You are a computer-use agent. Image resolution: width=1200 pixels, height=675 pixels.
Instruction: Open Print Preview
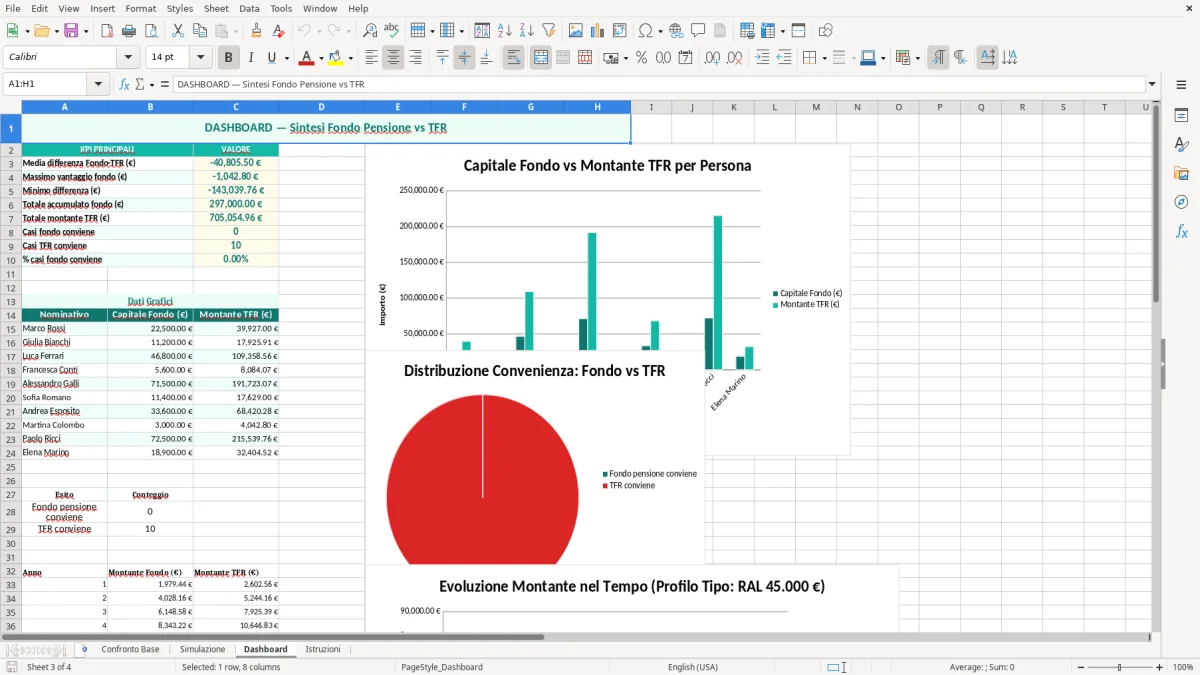pyautogui.click(x=150, y=31)
